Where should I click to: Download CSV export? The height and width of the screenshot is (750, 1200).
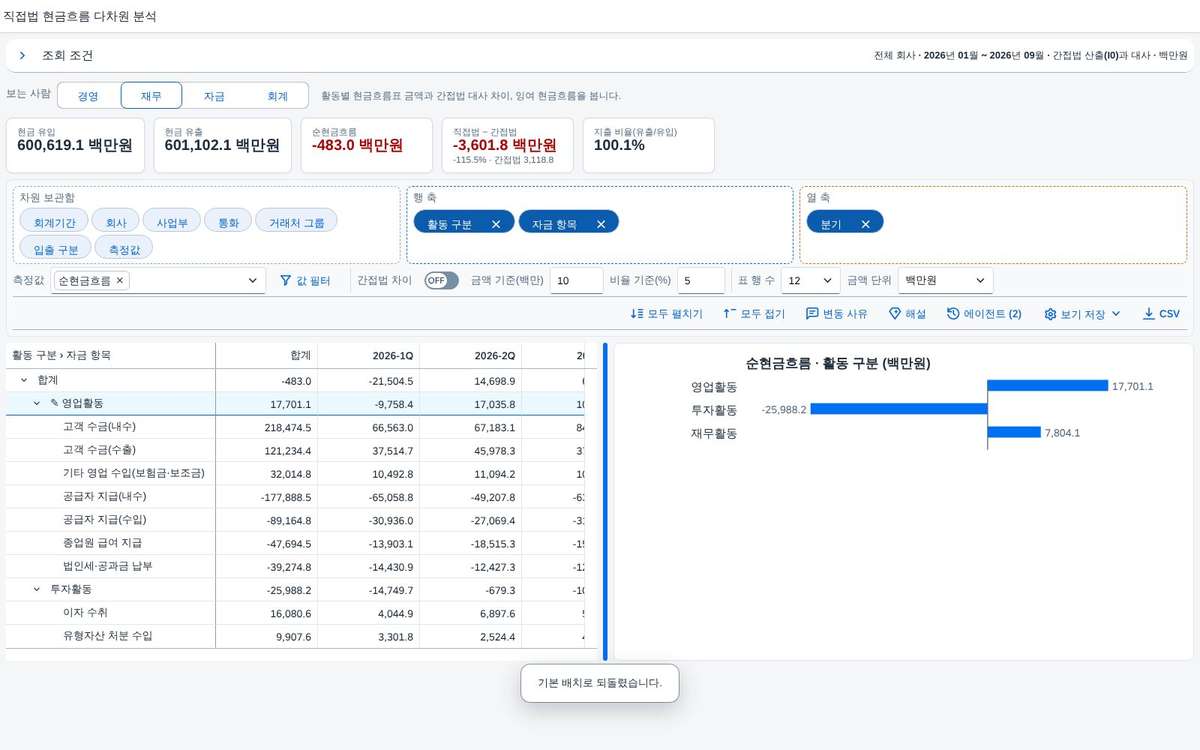(1161, 314)
